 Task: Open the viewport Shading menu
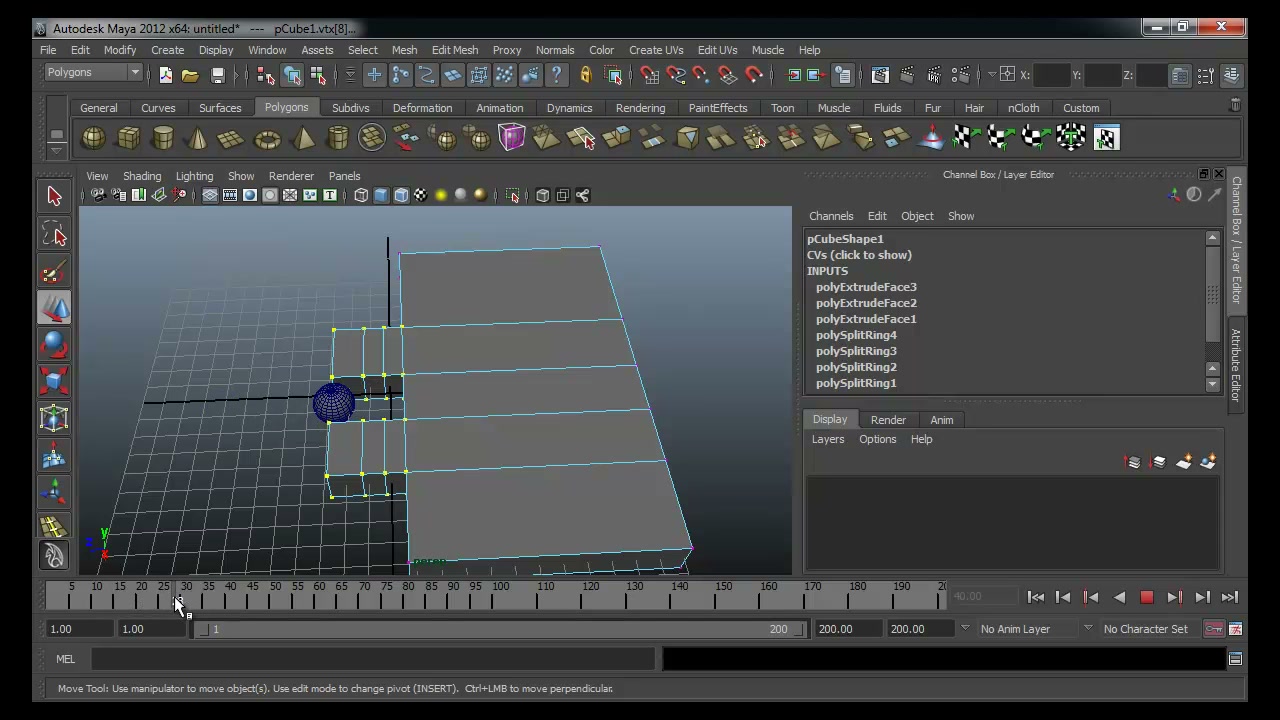[142, 176]
